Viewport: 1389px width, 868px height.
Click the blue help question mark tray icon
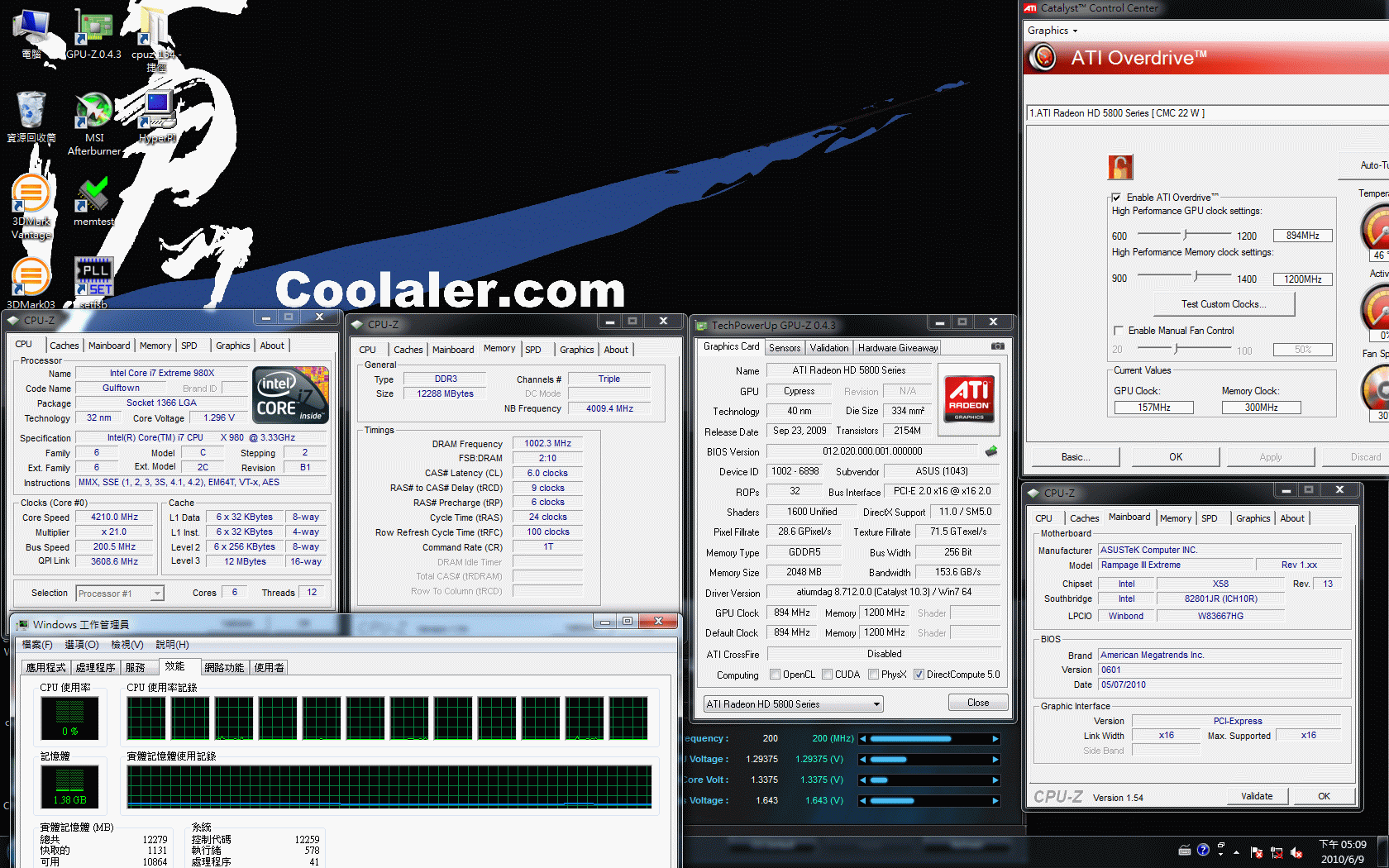[1203, 850]
